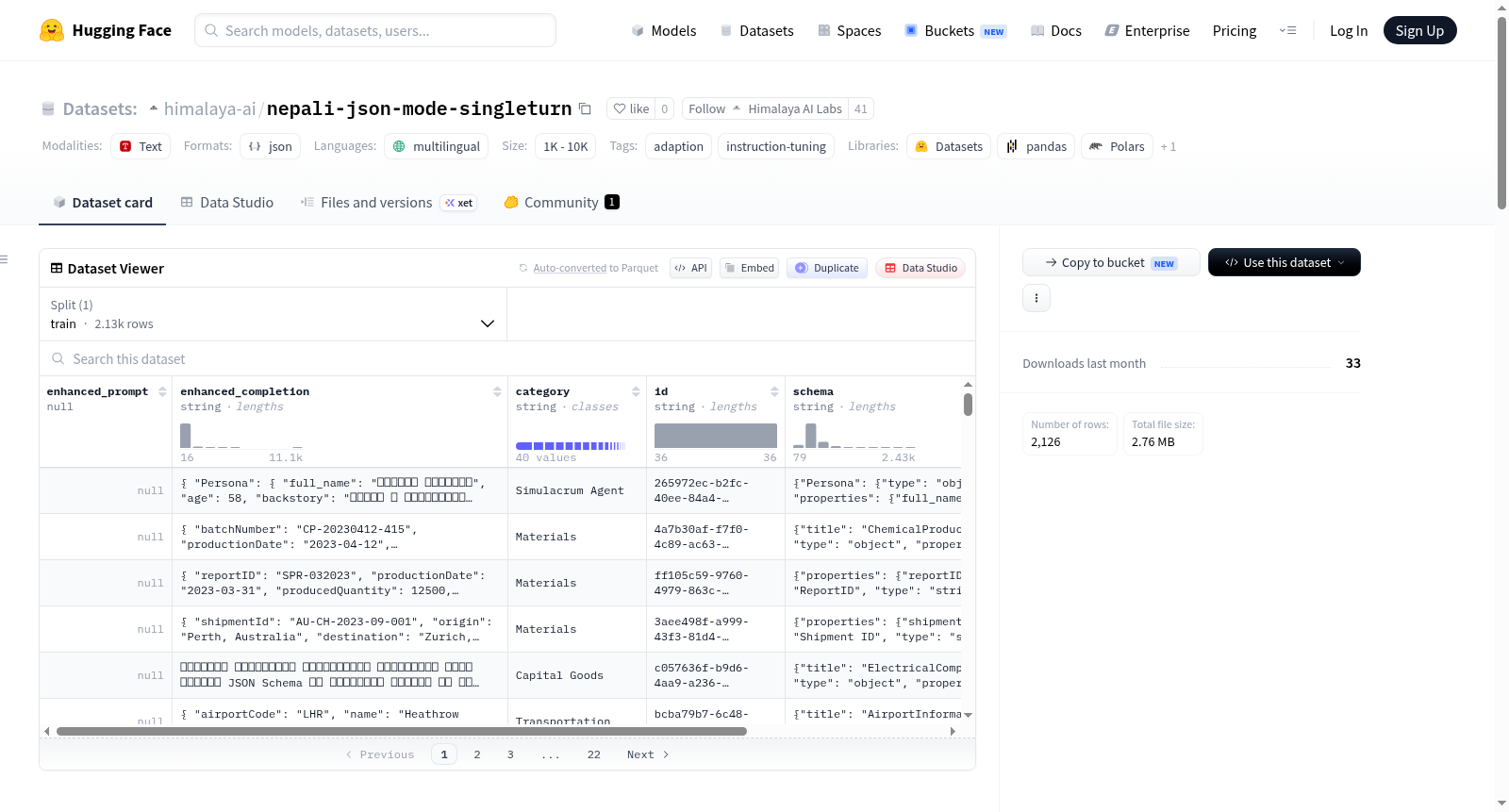
Task: Click the sort icon on category column
Action: [x=636, y=391]
